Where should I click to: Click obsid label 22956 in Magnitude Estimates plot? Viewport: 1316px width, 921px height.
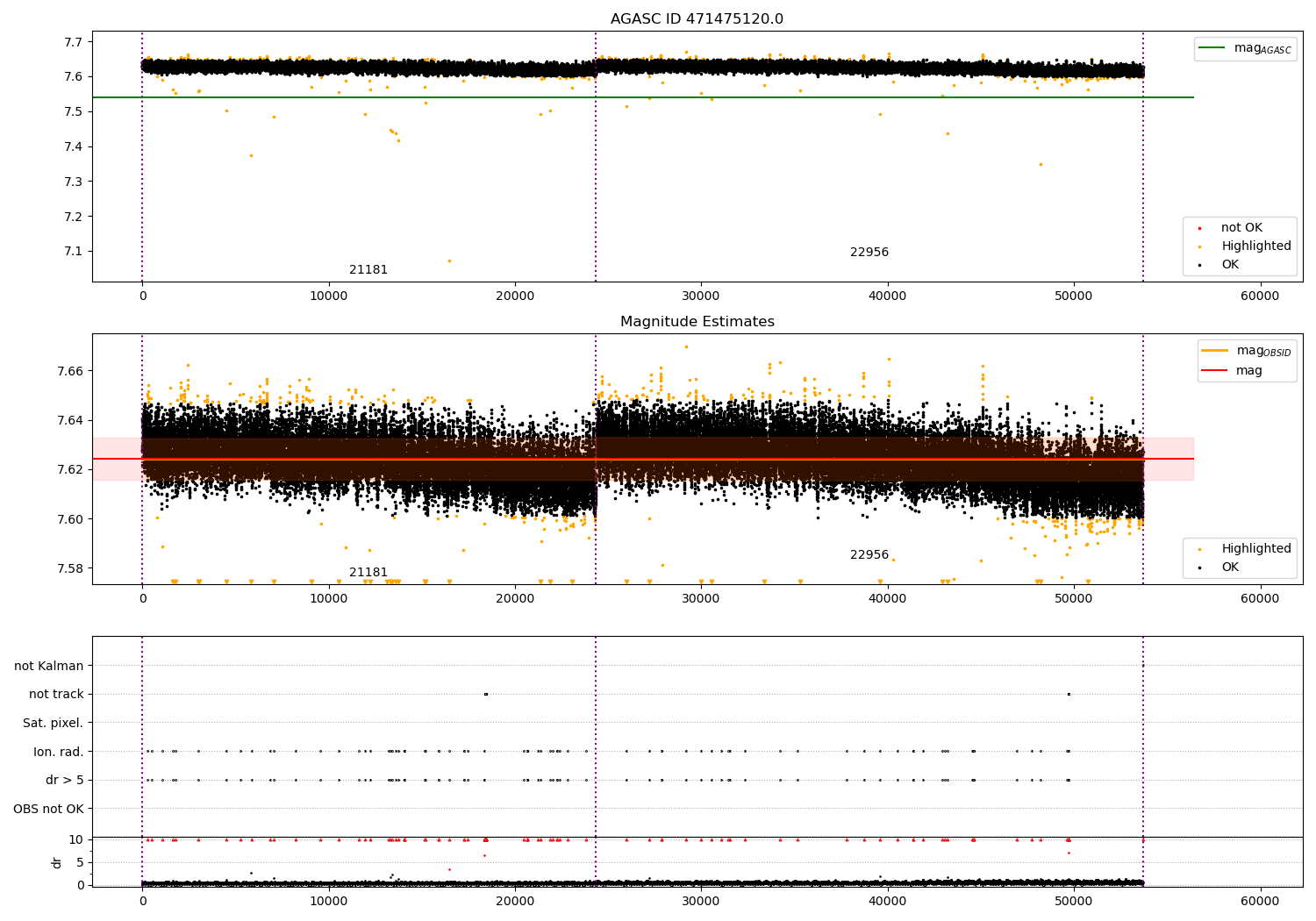tap(869, 555)
